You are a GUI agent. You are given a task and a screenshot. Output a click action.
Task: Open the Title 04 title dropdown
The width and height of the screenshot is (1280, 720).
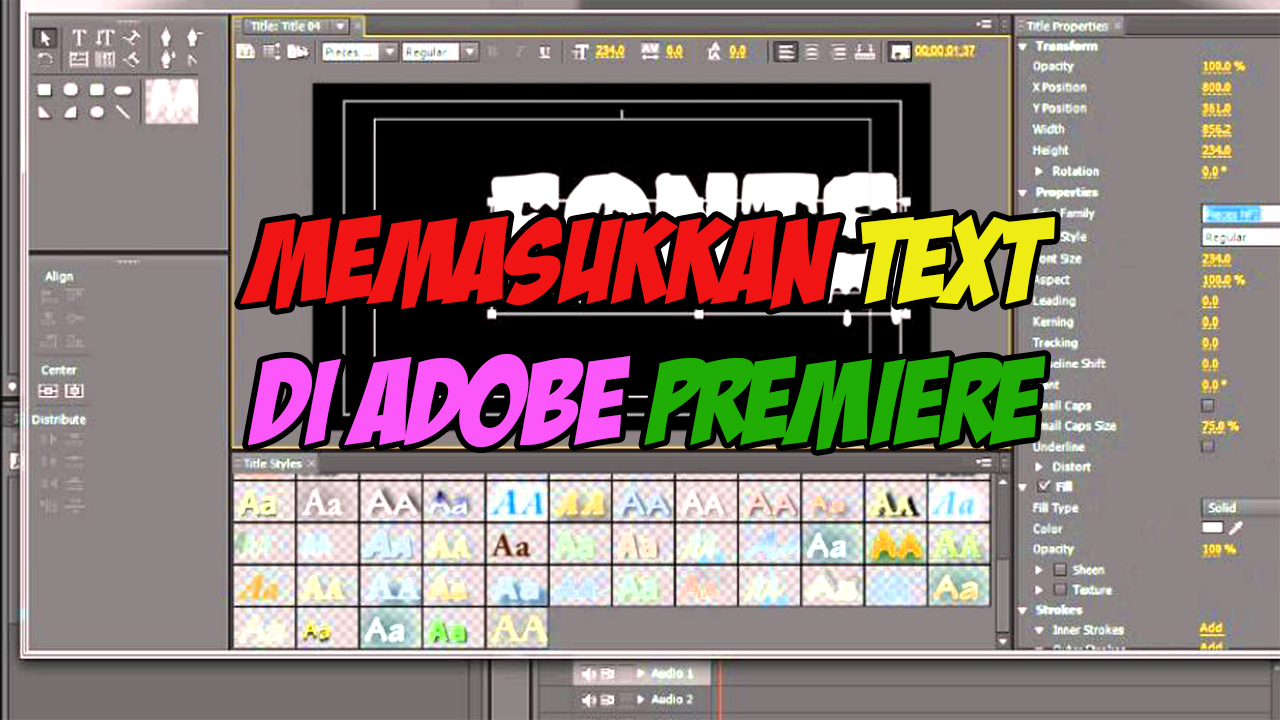(x=340, y=26)
